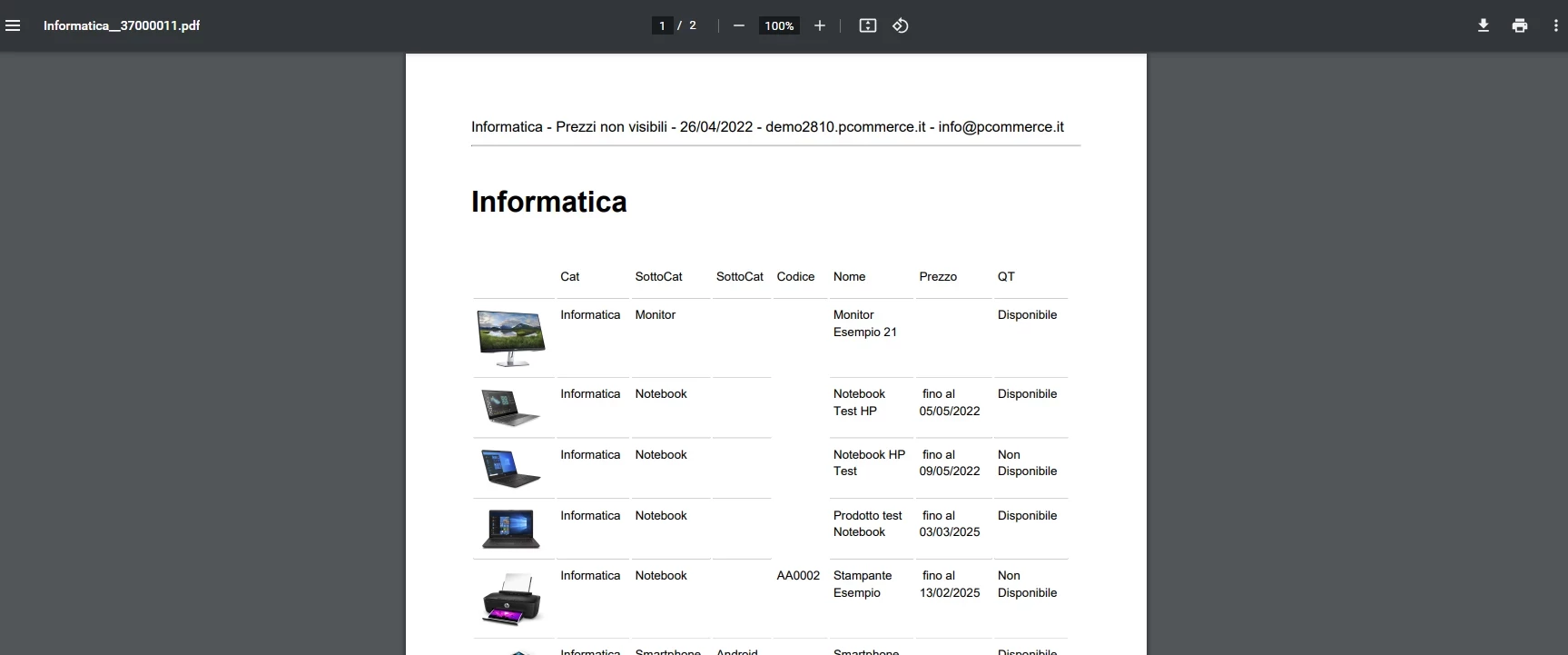Image resolution: width=1568 pixels, height=655 pixels.
Task: Click the AA0002 product code cell
Action: (x=798, y=575)
